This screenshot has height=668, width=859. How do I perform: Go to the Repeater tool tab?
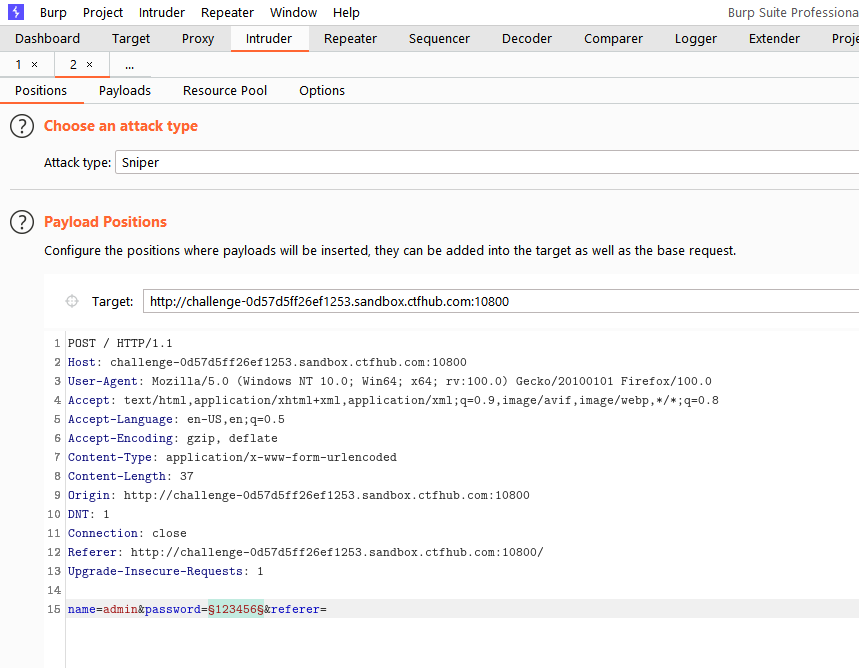pos(350,38)
